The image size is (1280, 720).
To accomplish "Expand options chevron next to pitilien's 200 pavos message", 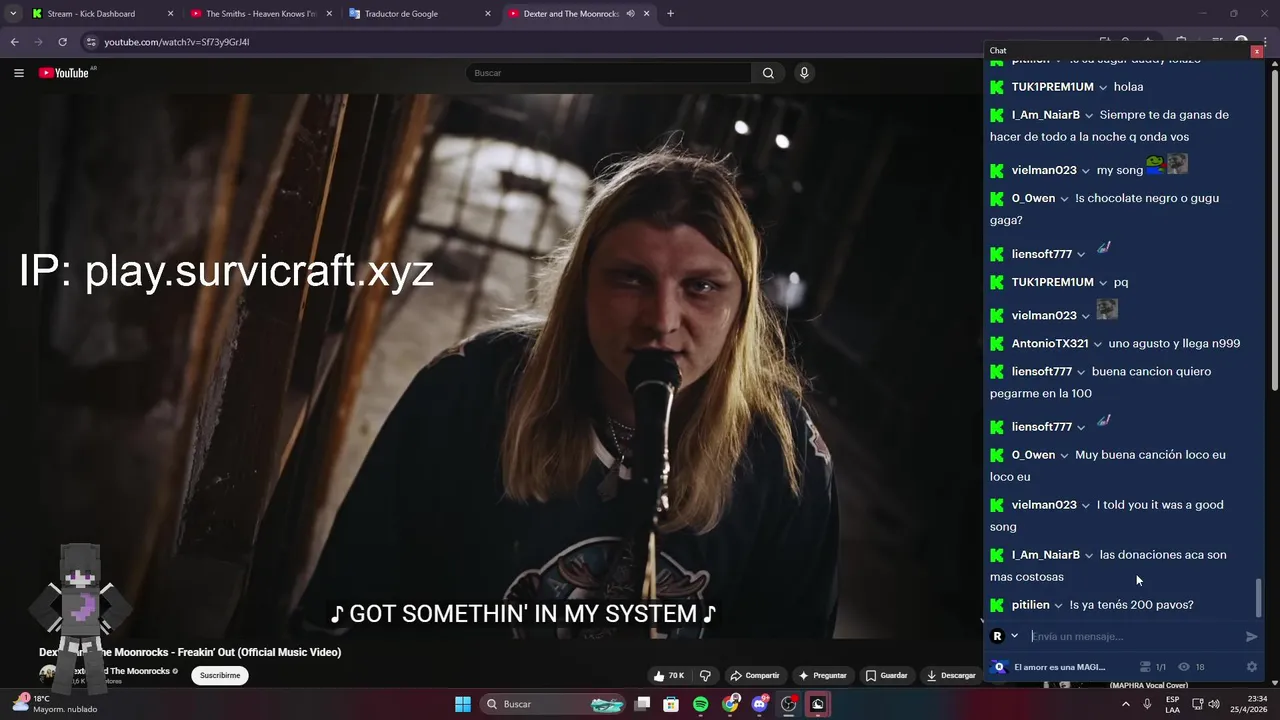I will pos(1058,605).
